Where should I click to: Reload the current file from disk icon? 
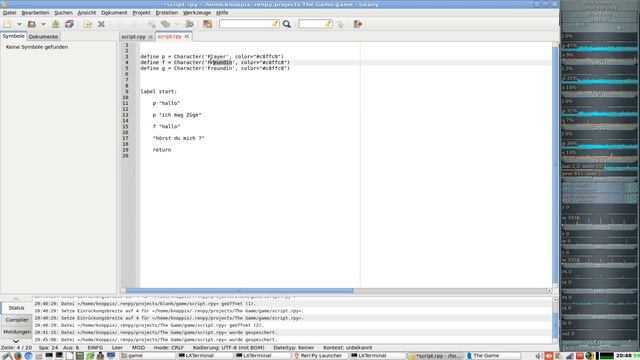[x=87, y=24]
